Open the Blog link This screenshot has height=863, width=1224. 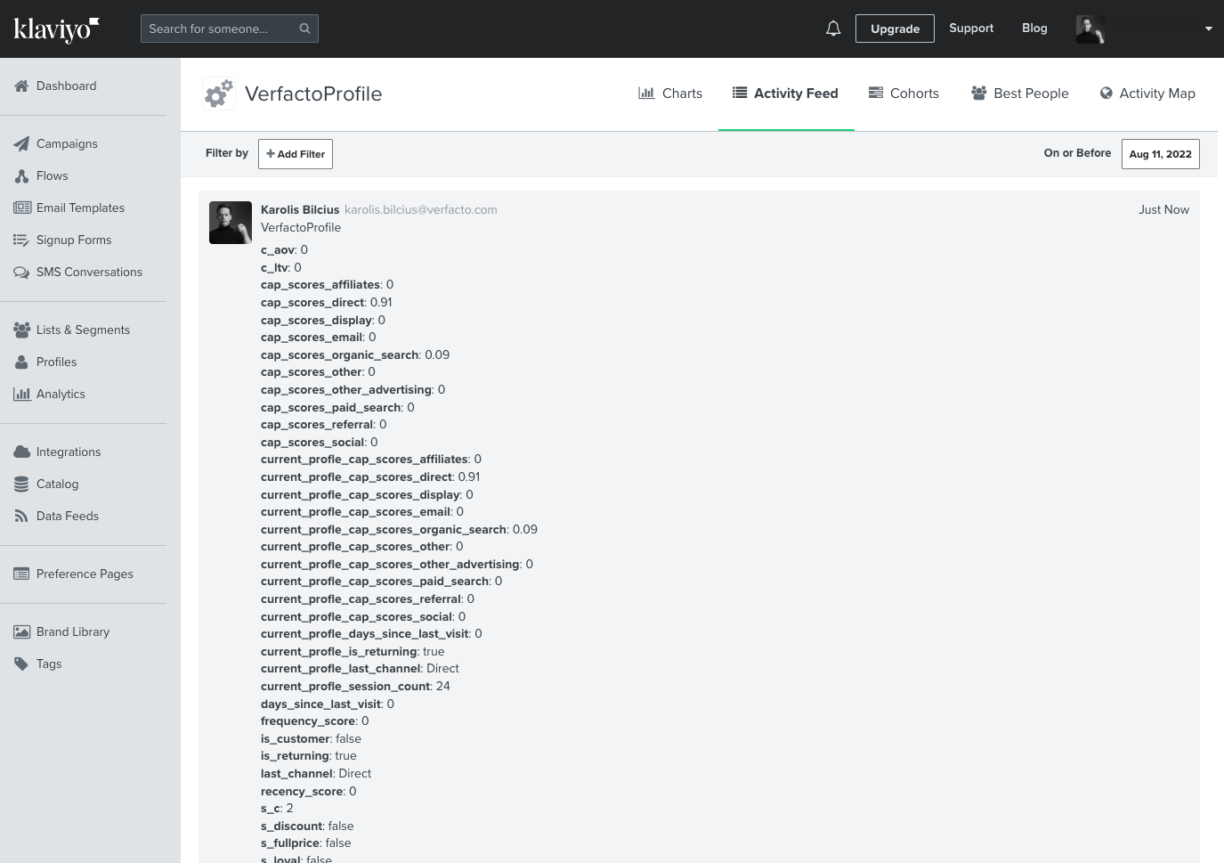click(x=1035, y=28)
